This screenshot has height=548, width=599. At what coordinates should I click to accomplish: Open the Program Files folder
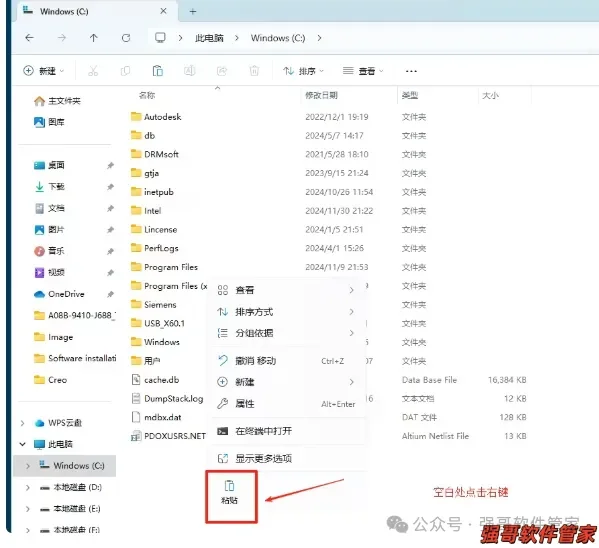tap(164, 267)
